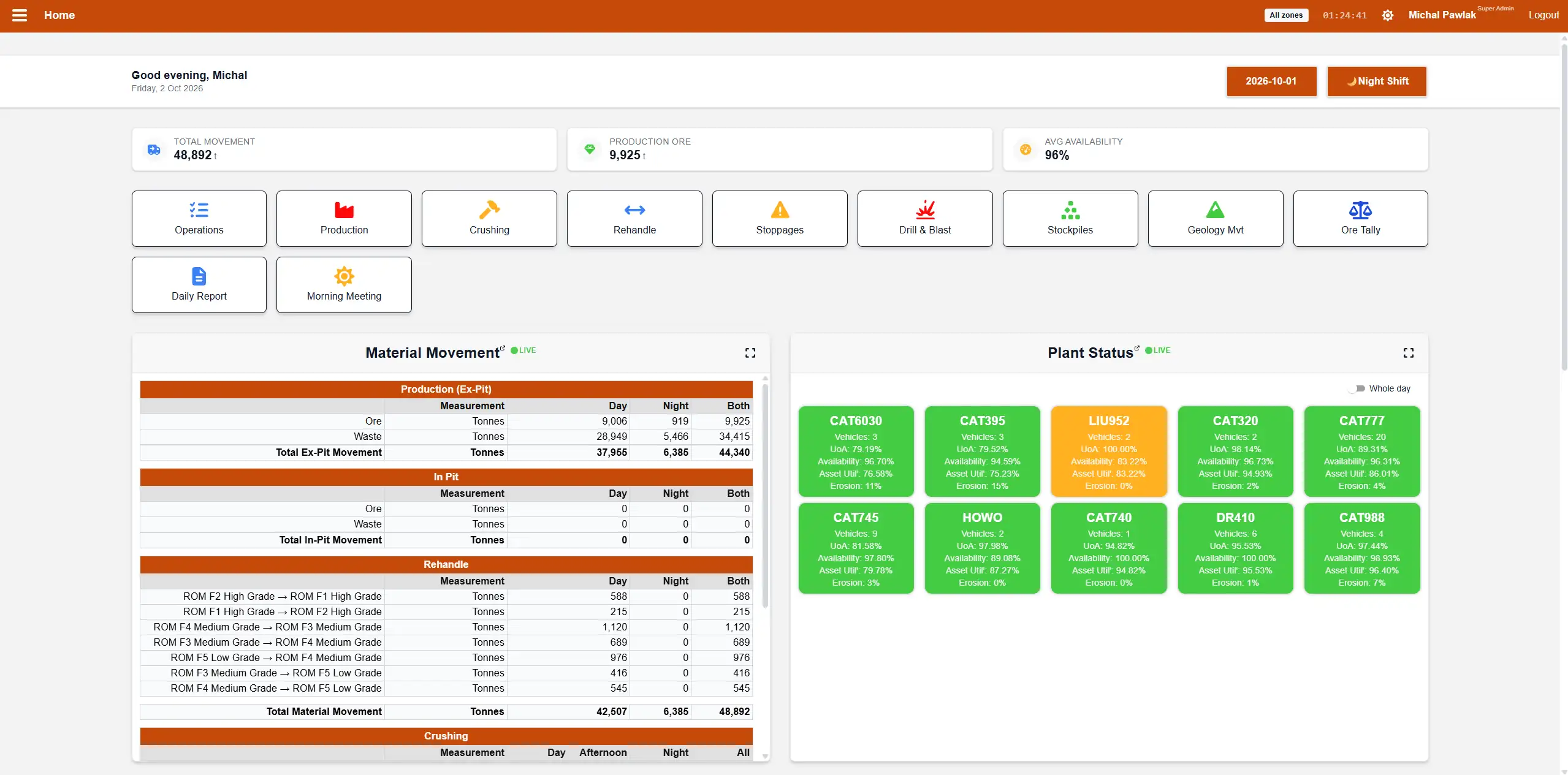Switch shift using Night Shift button

[x=1377, y=81]
